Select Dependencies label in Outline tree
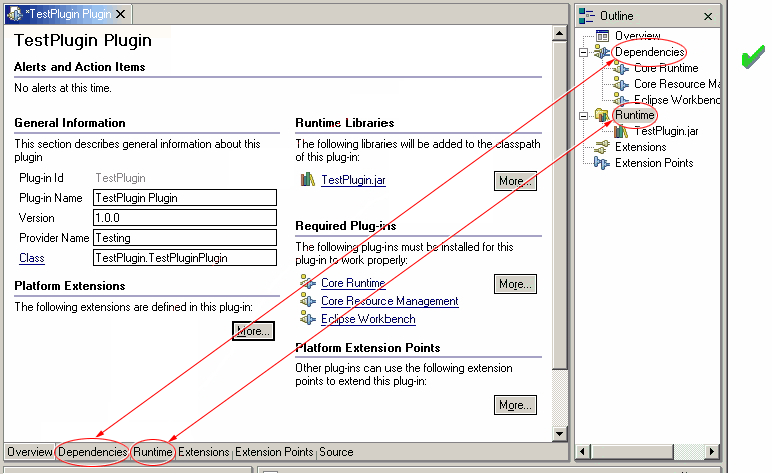 coord(649,52)
